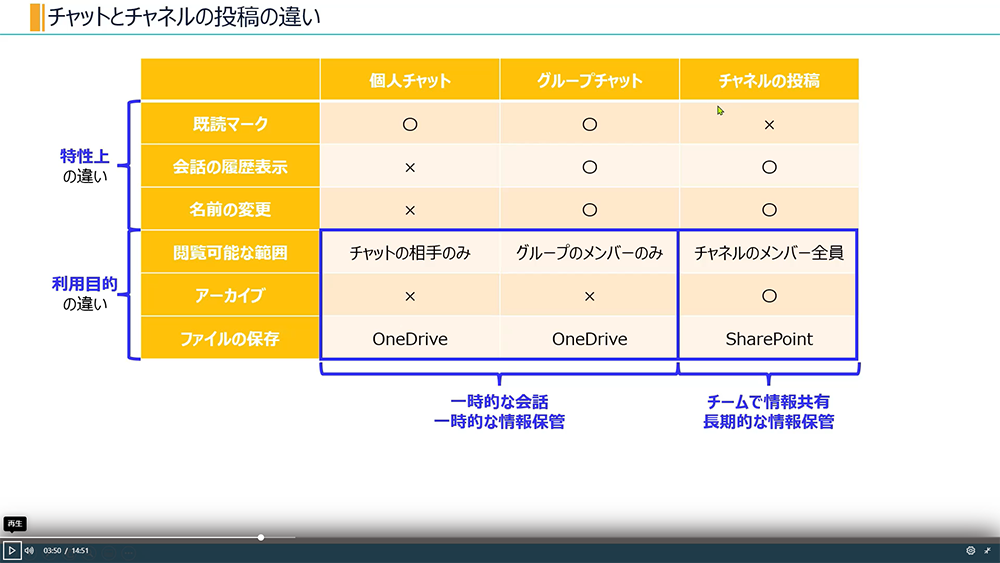Click the × for 名前の変更 in 個人チャット
This screenshot has width=1000, height=563.
[410, 210]
